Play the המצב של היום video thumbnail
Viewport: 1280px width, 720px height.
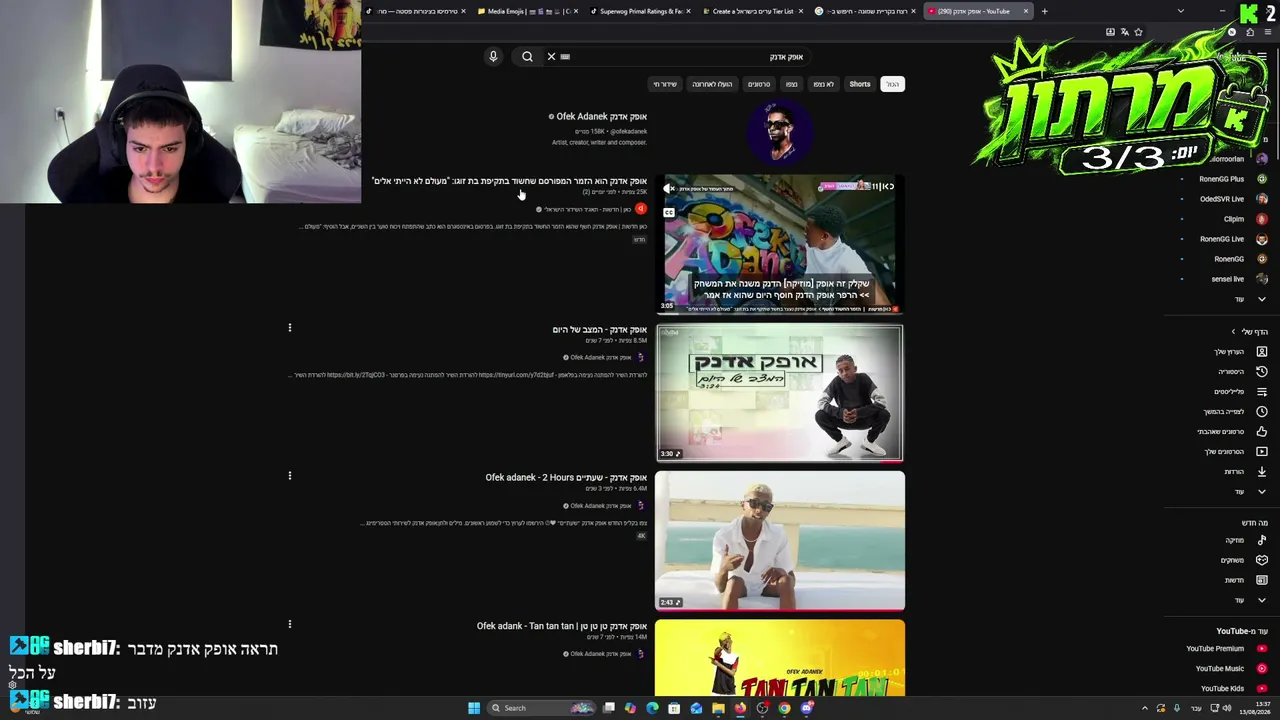pos(779,393)
